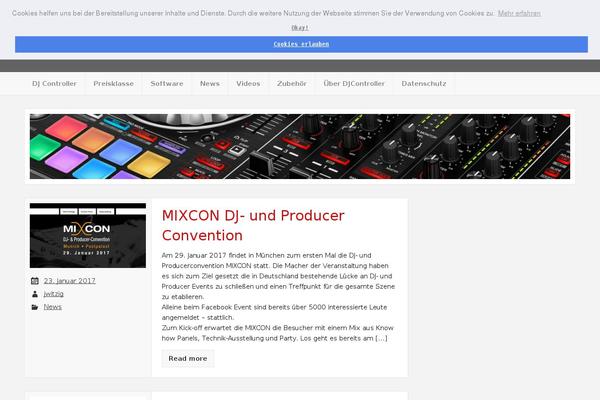Open the 'Preisklasse' menu item
Screen dimensions: 600x400
(114, 83)
